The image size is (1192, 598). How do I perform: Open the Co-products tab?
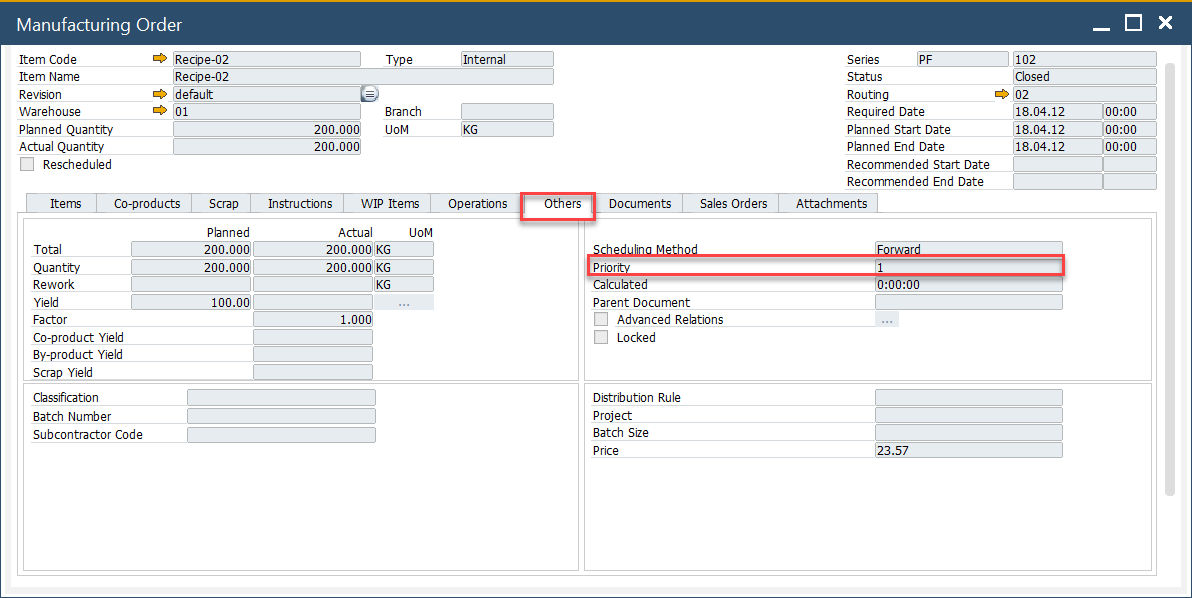(x=147, y=204)
